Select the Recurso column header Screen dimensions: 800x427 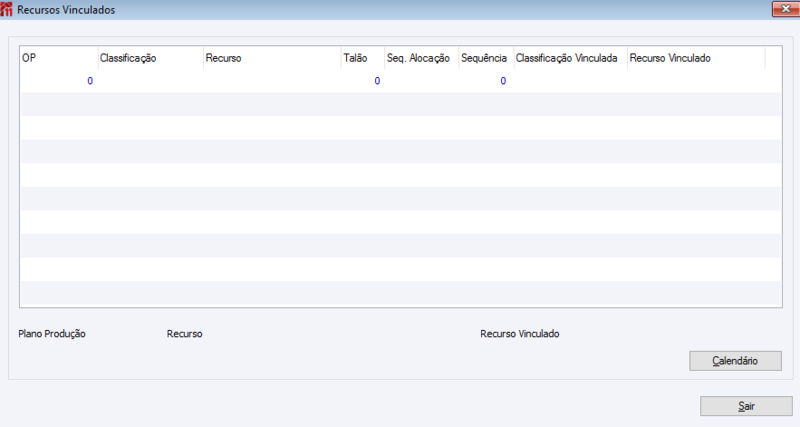[x=272, y=58]
